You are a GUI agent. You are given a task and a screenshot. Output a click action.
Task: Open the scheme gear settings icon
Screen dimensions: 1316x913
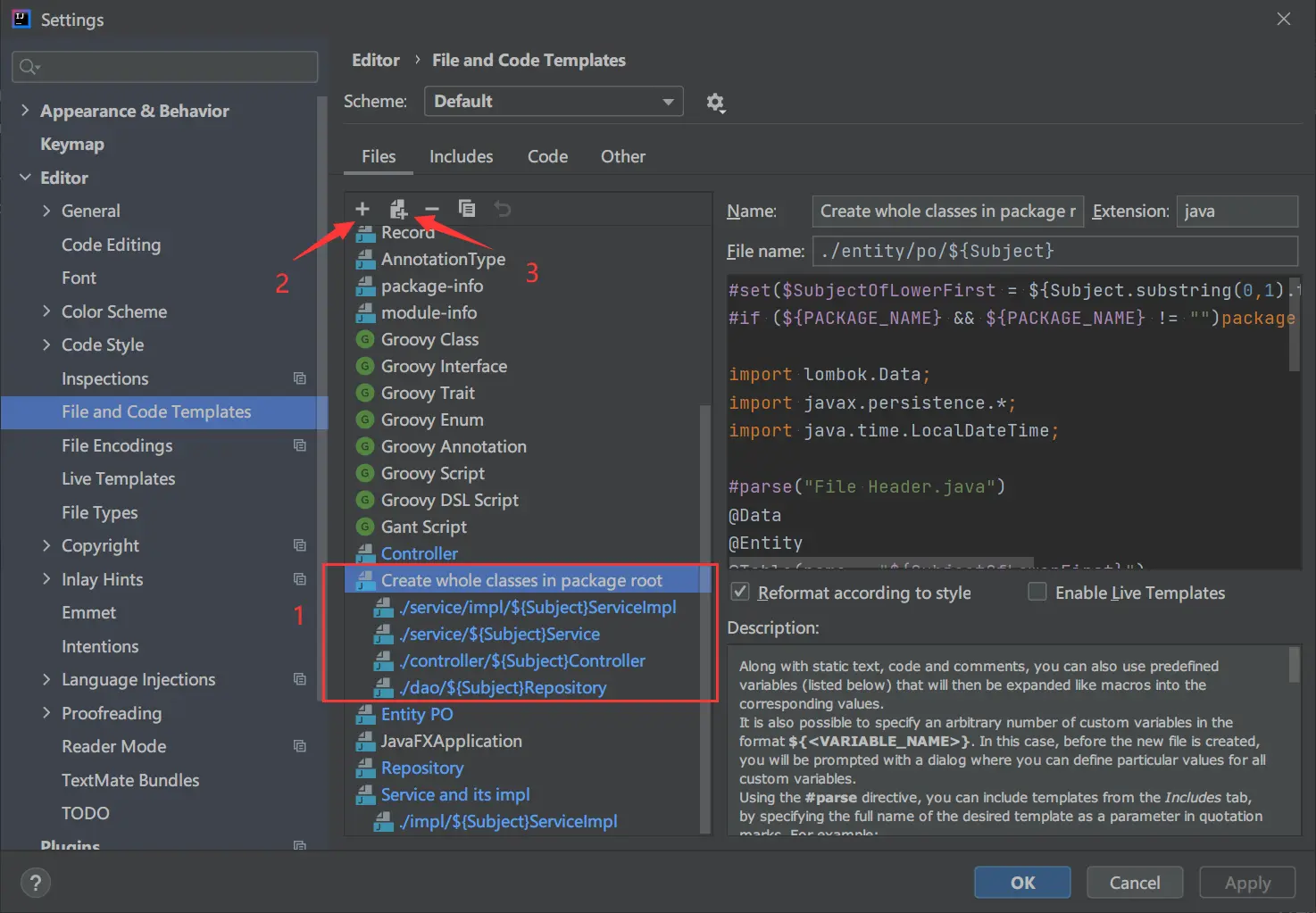(x=715, y=103)
